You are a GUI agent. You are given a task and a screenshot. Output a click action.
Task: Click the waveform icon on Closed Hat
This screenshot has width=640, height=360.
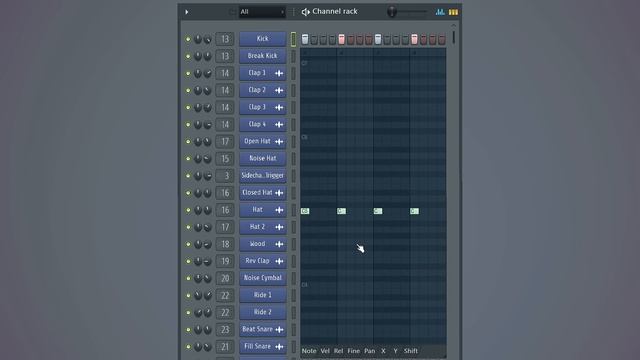pos(279,193)
